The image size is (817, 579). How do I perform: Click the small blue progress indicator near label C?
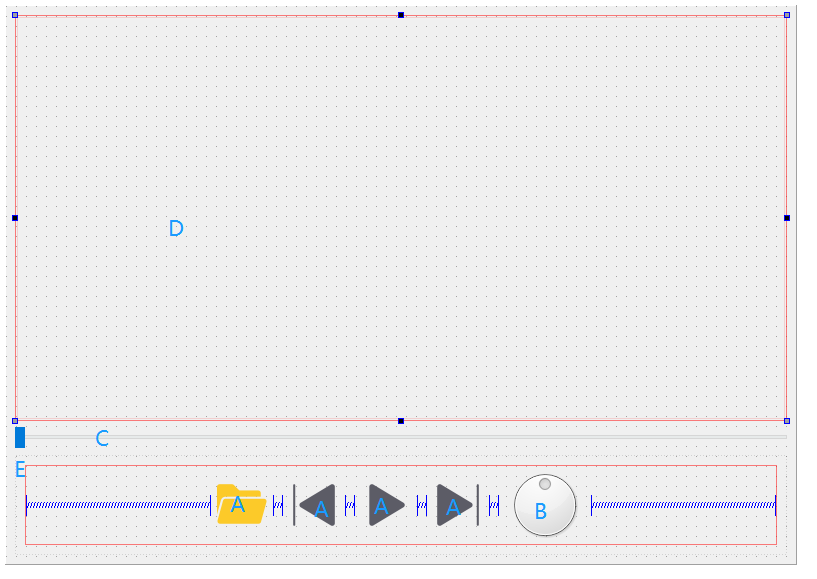(x=18, y=436)
